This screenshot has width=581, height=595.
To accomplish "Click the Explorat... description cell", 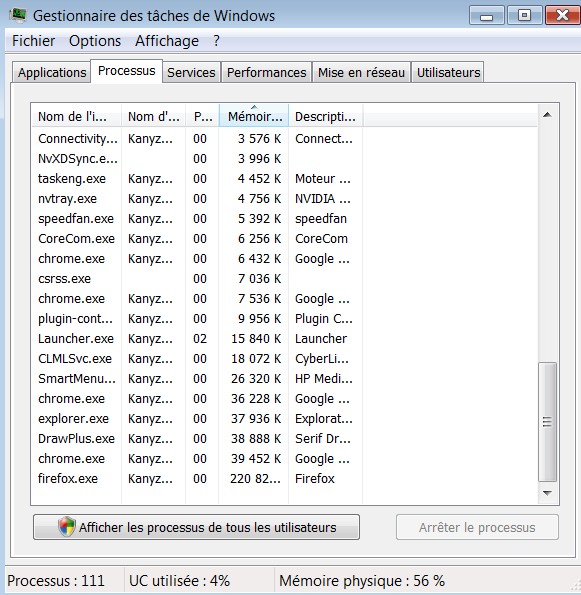I will click(x=324, y=419).
